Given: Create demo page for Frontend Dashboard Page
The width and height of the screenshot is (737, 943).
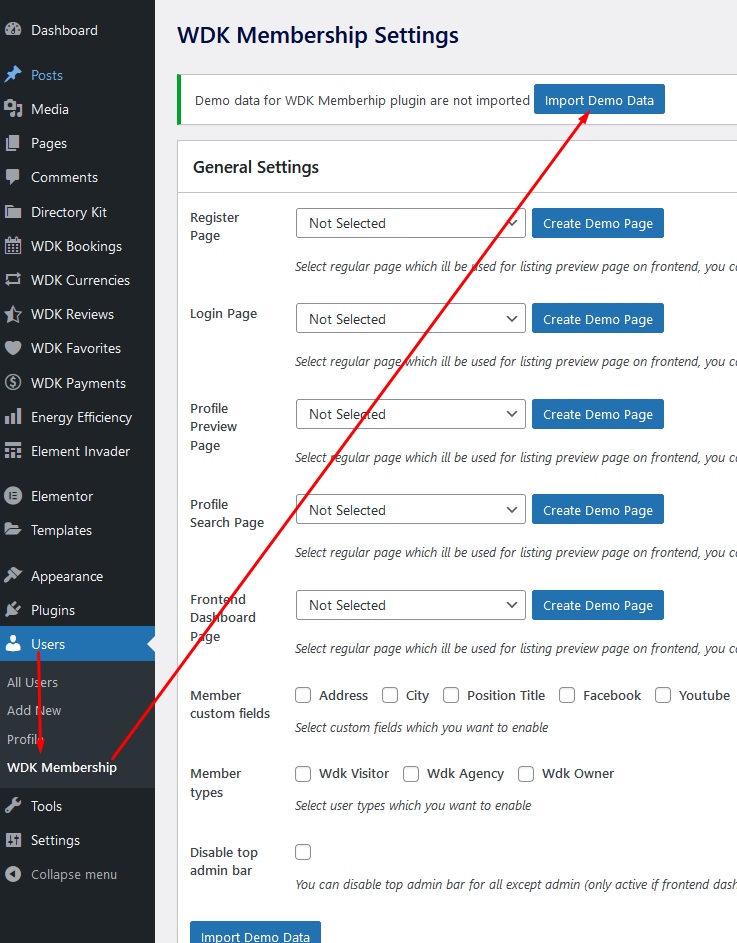Looking at the screenshot, I should (x=597, y=605).
